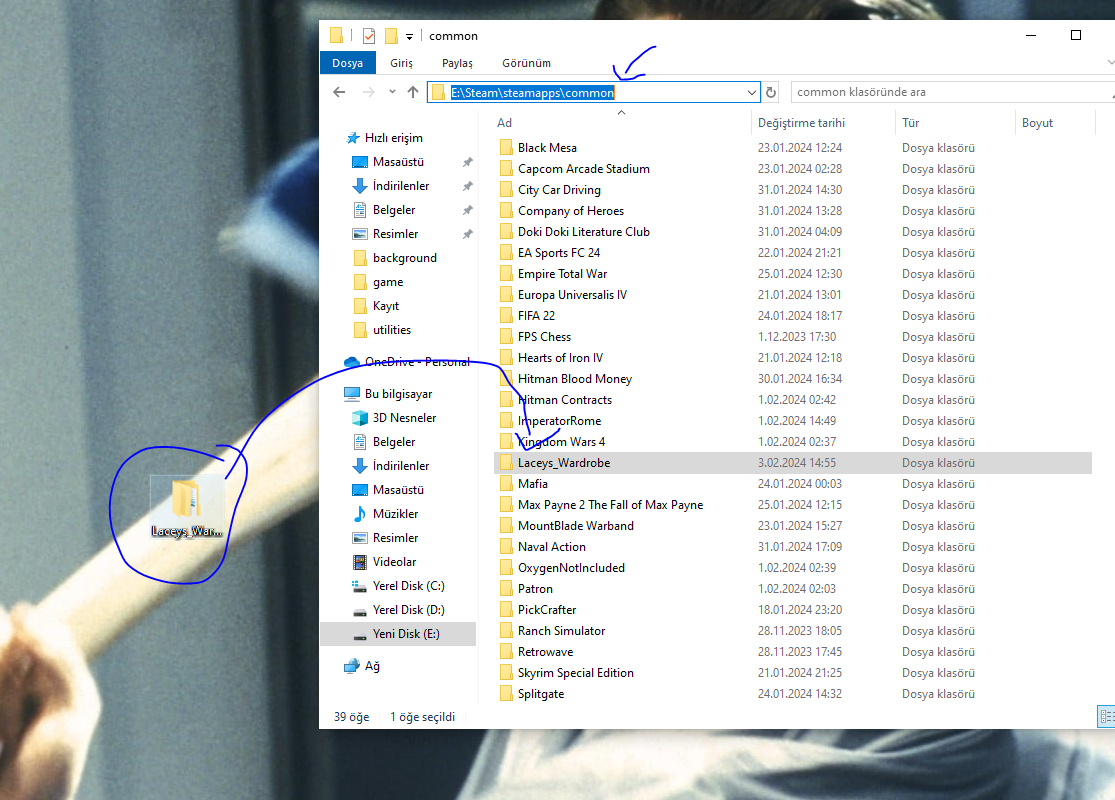Screen dimensions: 1115x800
Task: Refresh the common folder view
Action: click(x=771, y=92)
